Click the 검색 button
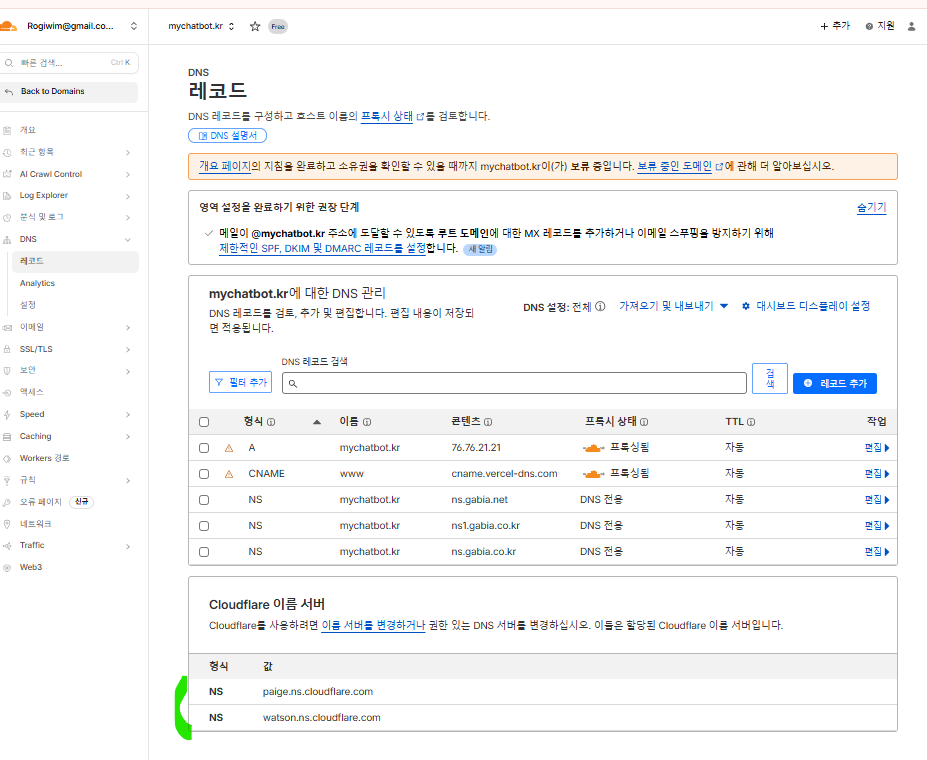Image resolution: width=927 pixels, height=760 pixels. (x=770, y=378)
